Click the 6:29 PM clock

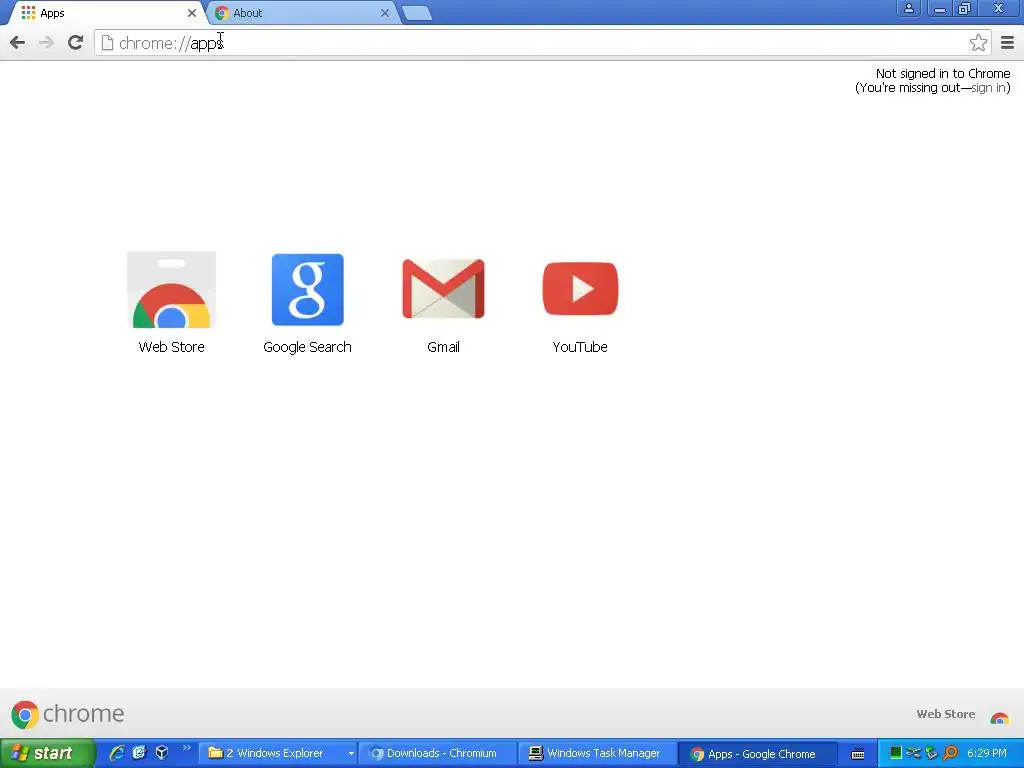click(987, 754)
